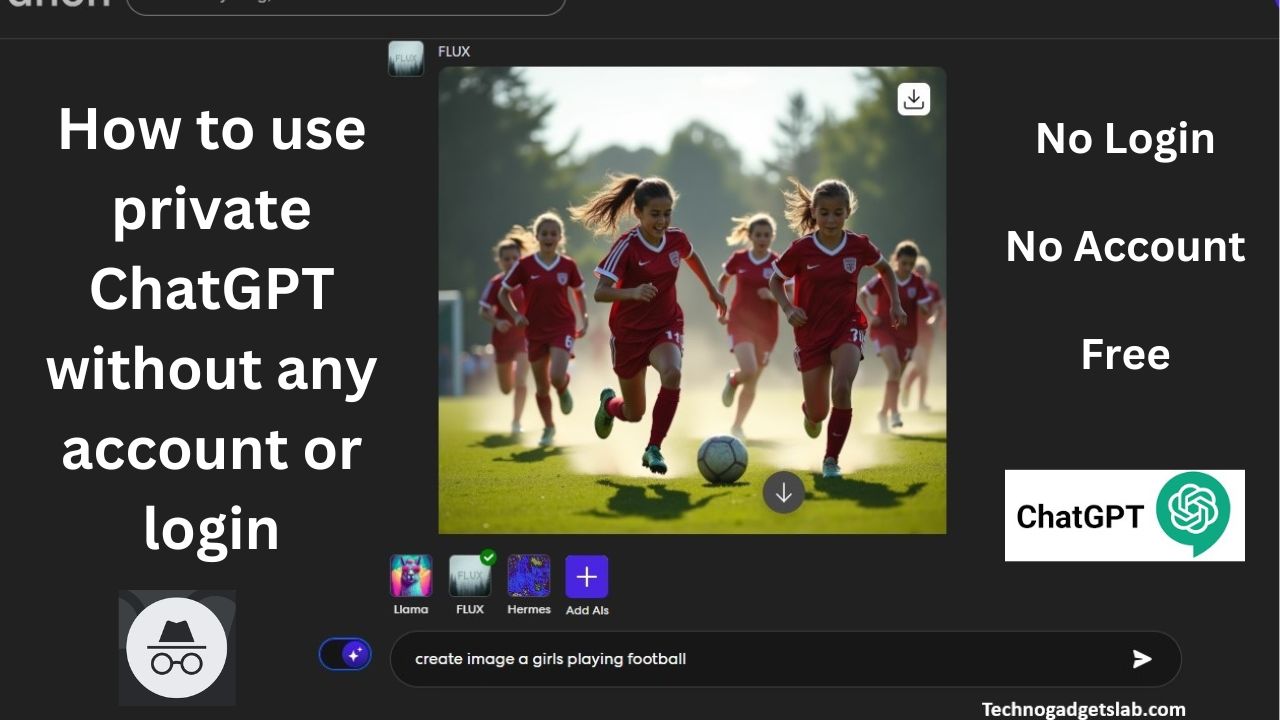Viewport: 1280px width, 720px height.
Task: Download the generated football image
Action: click(913, 99)
